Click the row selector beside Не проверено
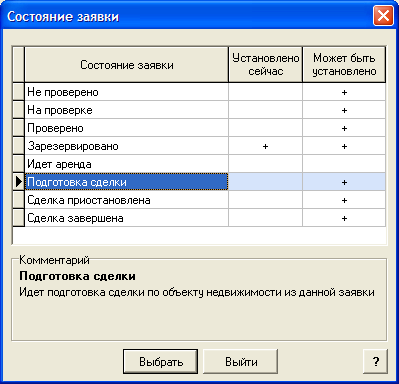Image resolution: width=399 pixels, height=384 pixels. 19,92
